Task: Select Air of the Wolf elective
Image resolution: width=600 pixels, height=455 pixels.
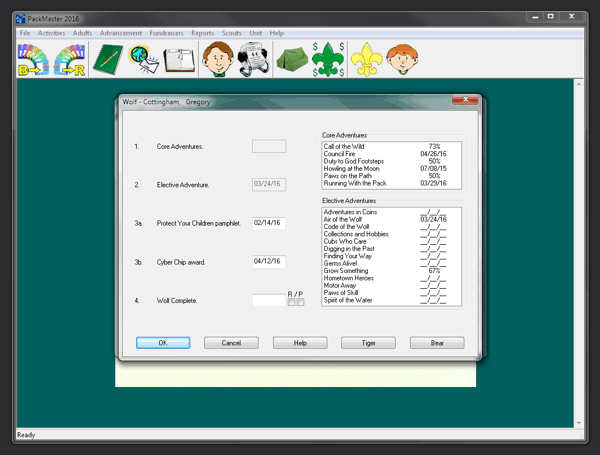Action: (x=391, y=219)
